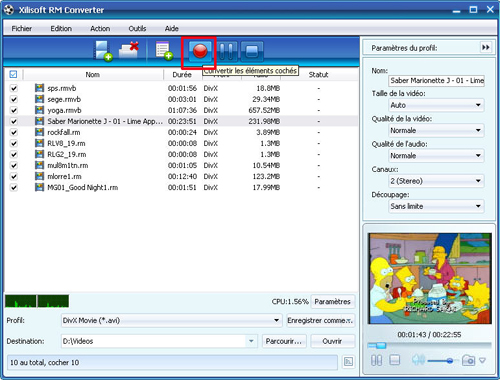Open the Enregistrer comme dropdown button

[320, 320]
